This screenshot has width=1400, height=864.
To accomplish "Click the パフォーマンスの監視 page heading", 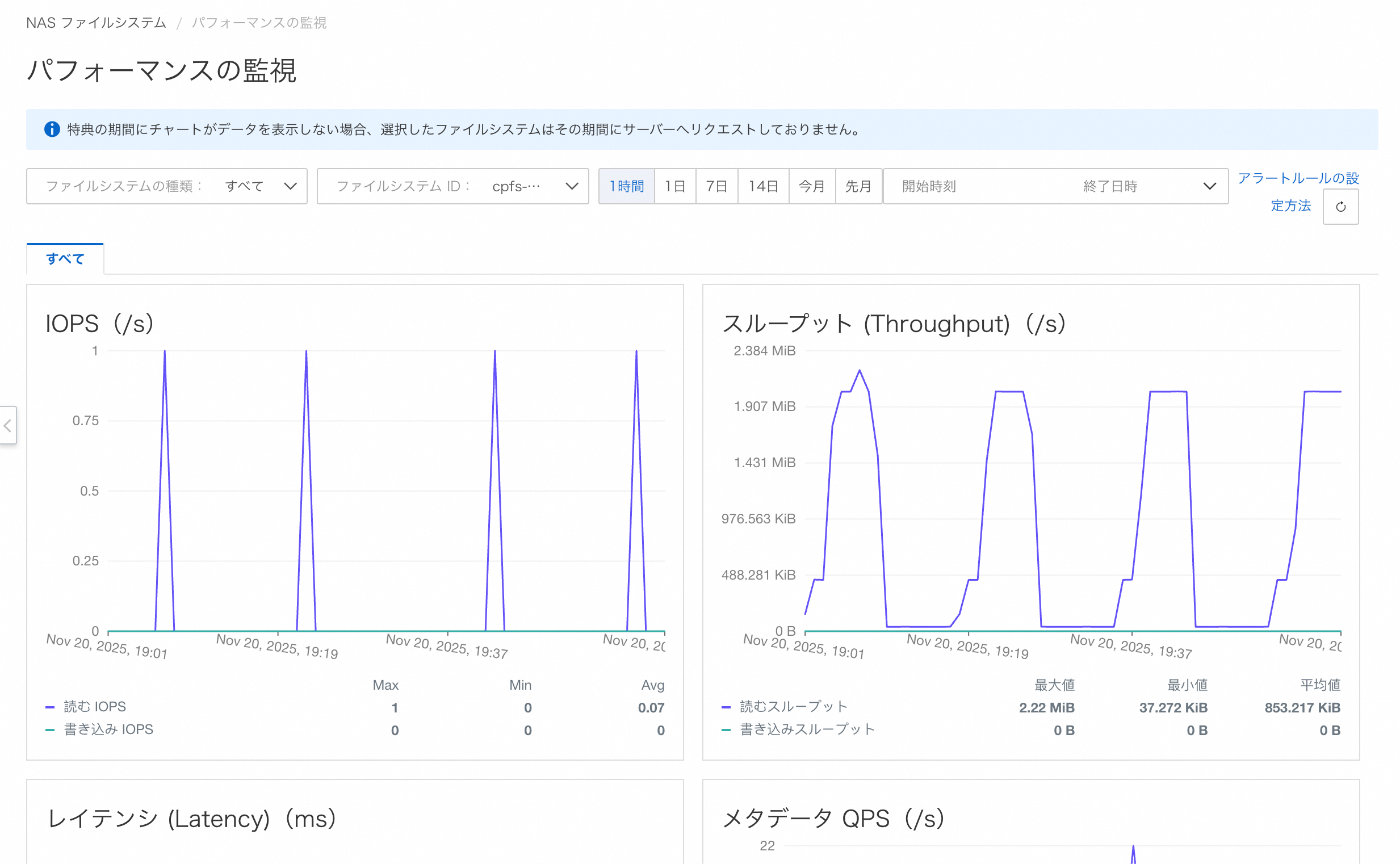I will click(162, 71).
